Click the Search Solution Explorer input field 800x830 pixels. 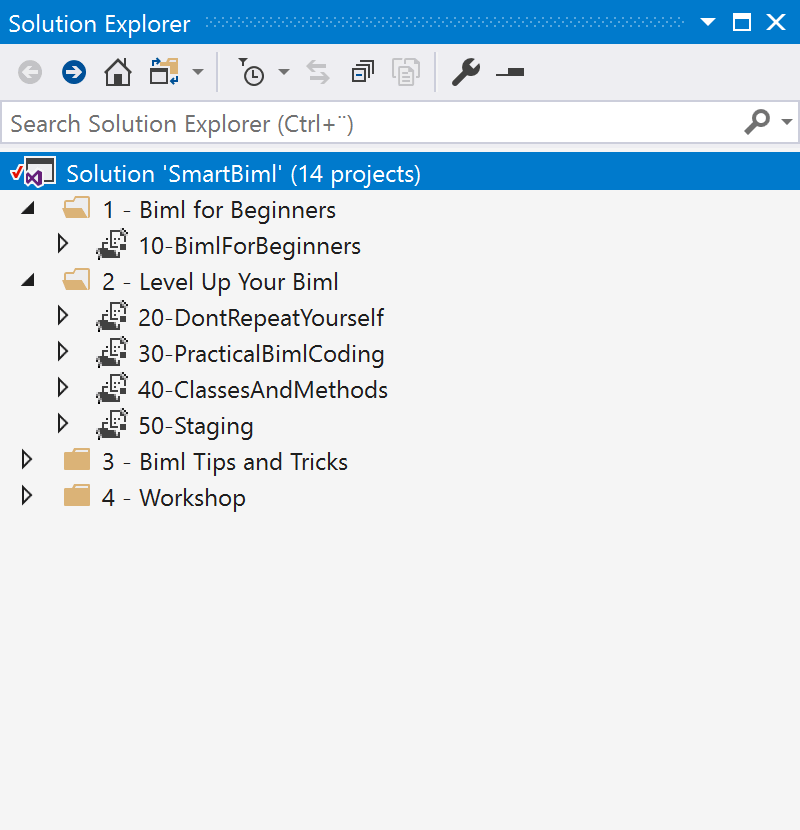point(370,124)
